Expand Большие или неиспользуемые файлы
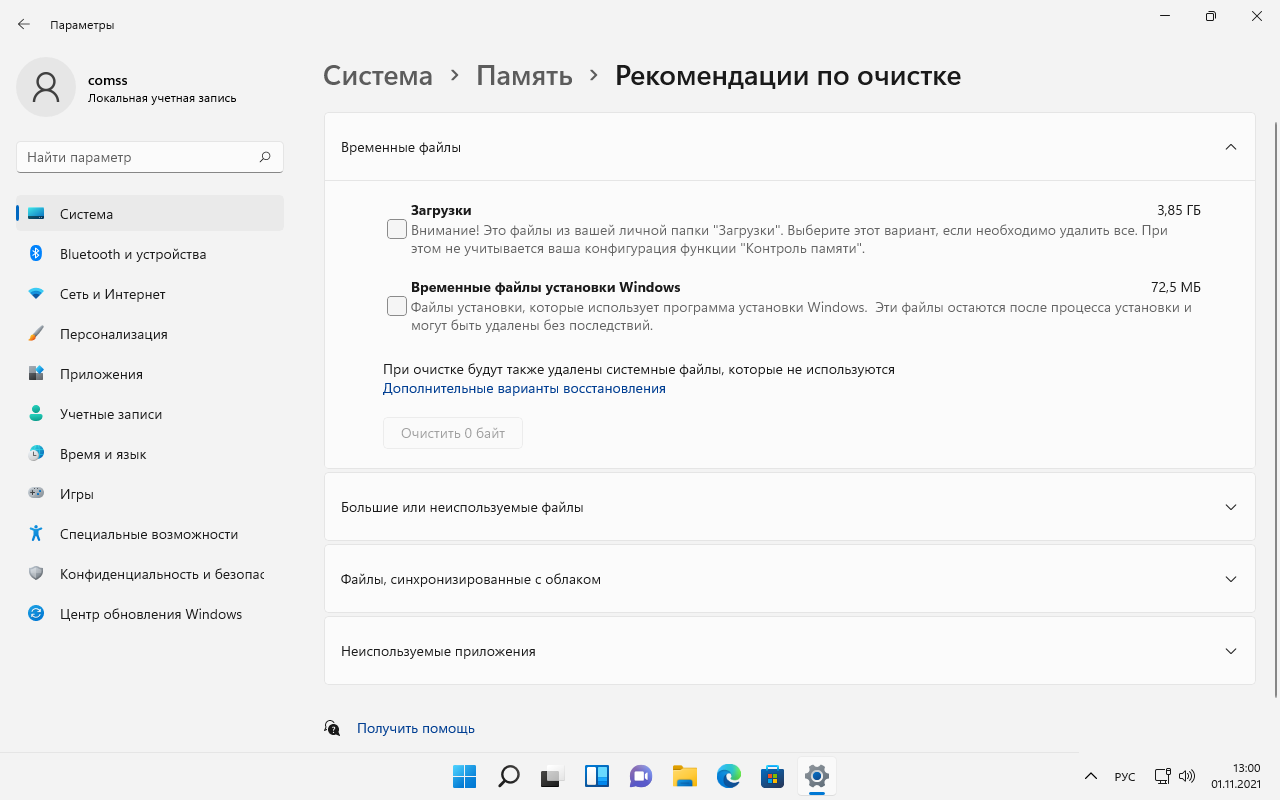The image size is (1280, 800). click(x=1232, y=507)
